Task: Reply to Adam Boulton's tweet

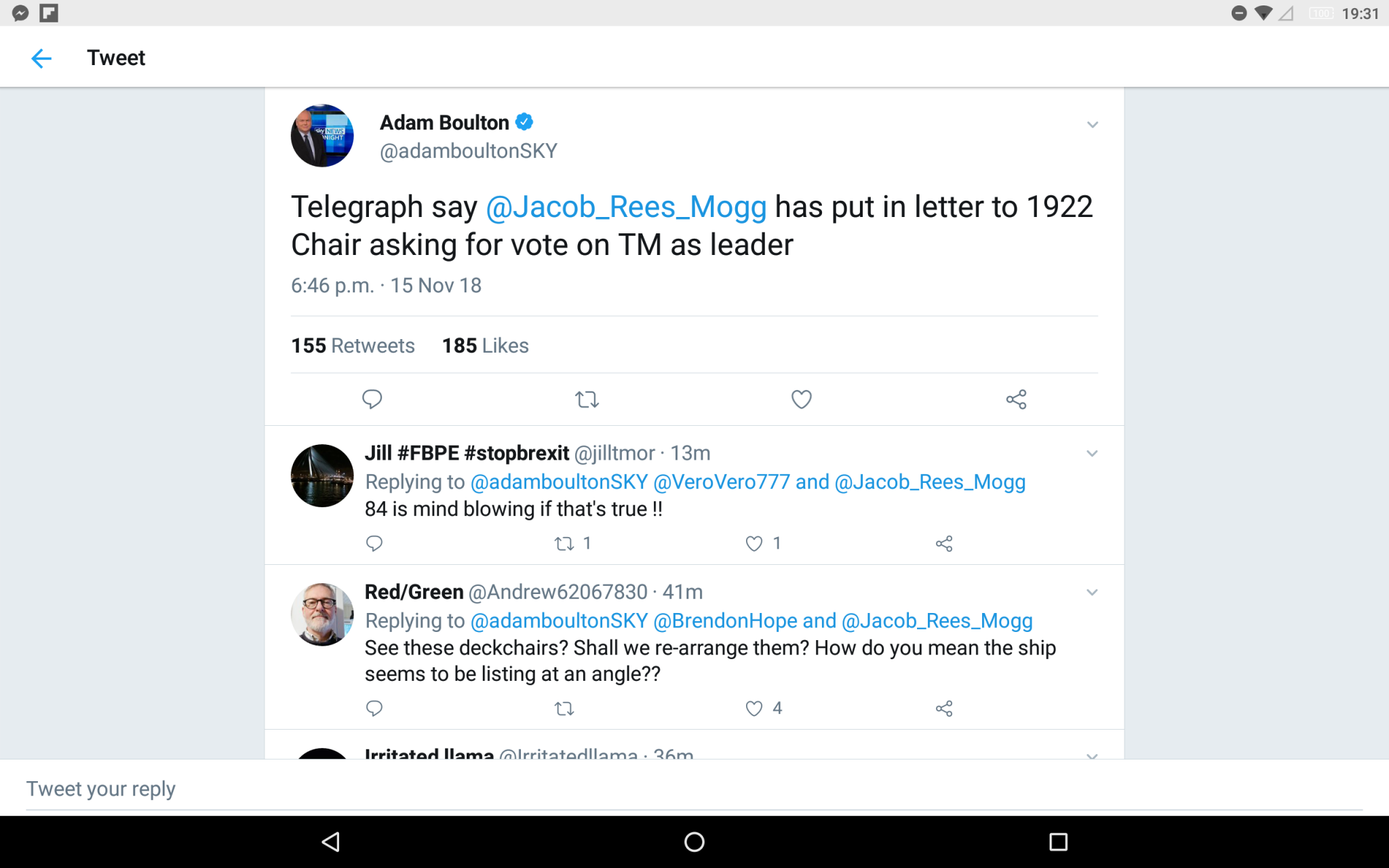Action: (372, 399)
